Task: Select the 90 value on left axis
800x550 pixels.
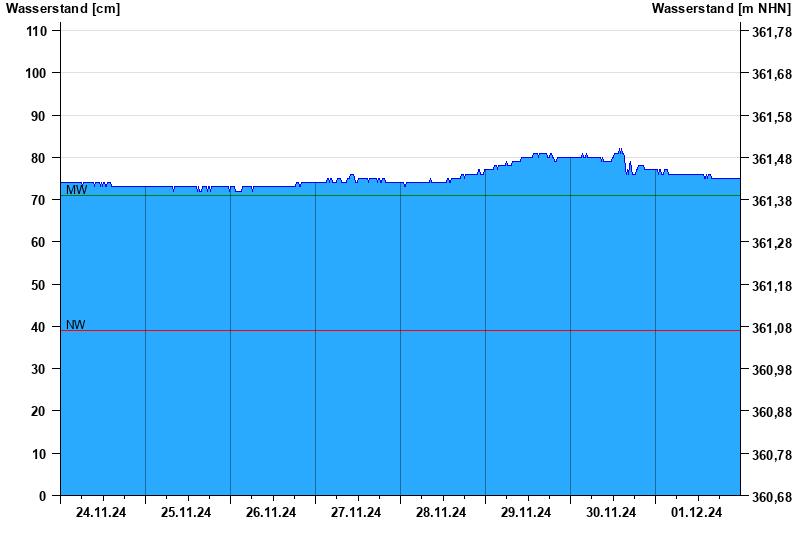Action: 39,116
